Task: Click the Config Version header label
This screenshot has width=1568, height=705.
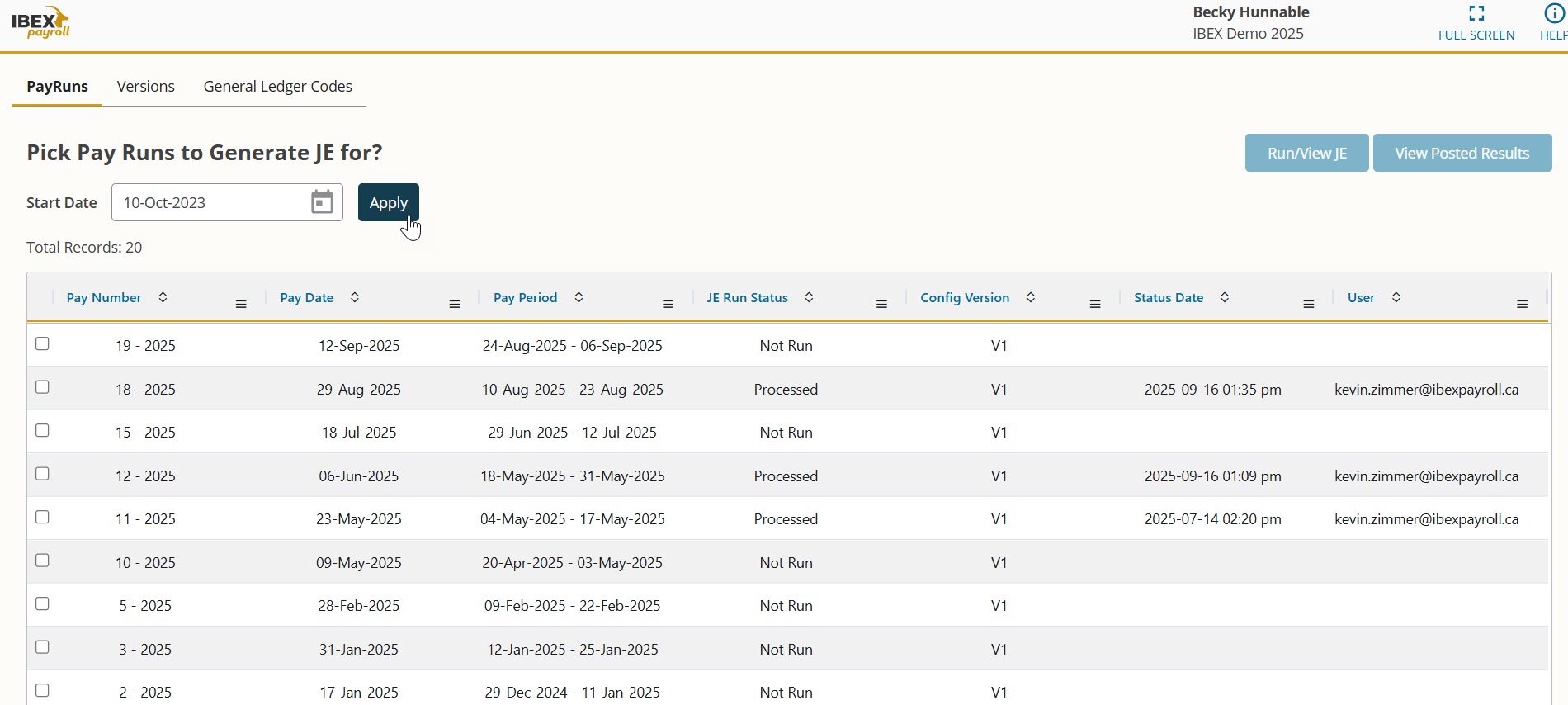Action: click(x=965, y=298)
